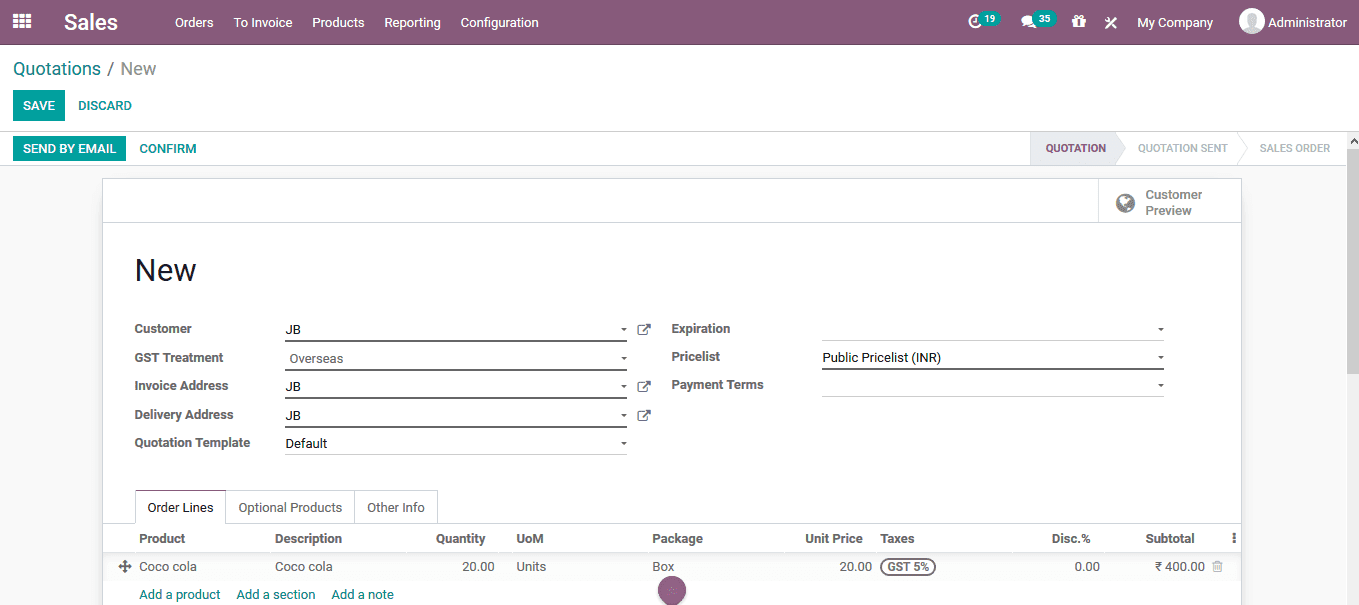Image resolution: width=1359 pixels, height=605 pixels.
Task: Expand the Invoice Address dropdown
Action: pyautogui.click(x=623, y=387)
